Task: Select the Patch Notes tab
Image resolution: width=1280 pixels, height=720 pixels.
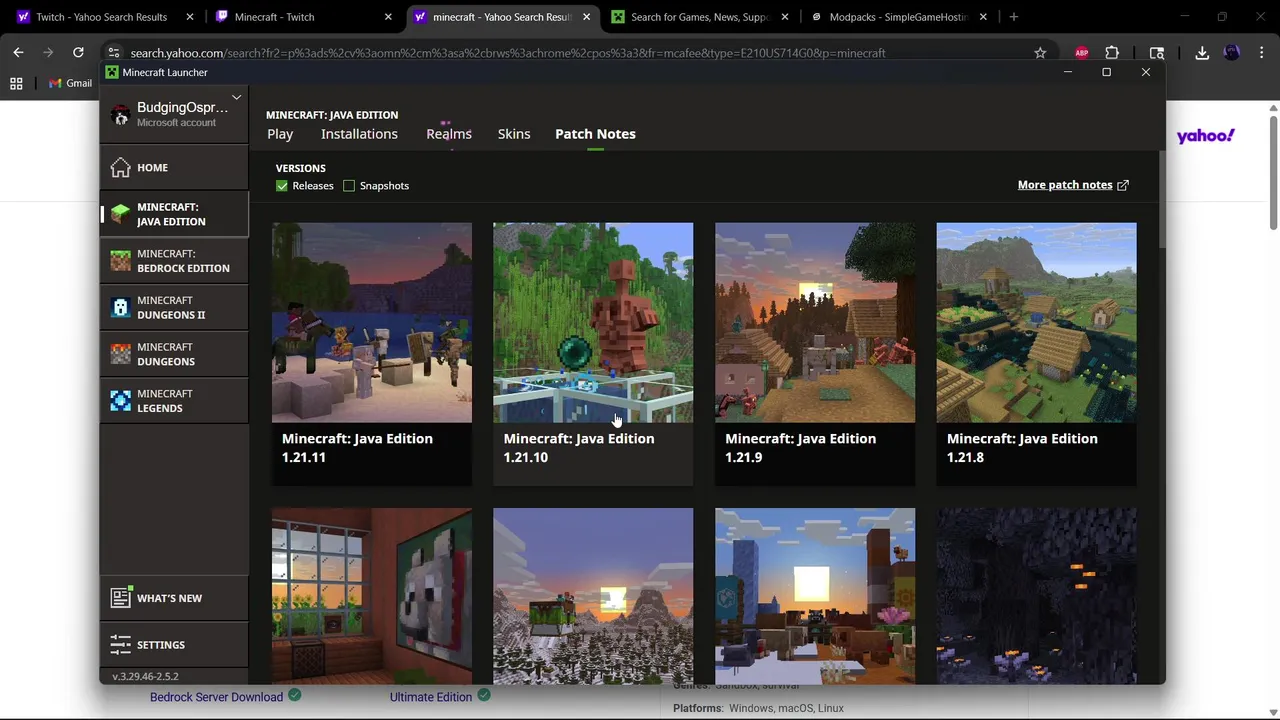Action: point(595,134)
